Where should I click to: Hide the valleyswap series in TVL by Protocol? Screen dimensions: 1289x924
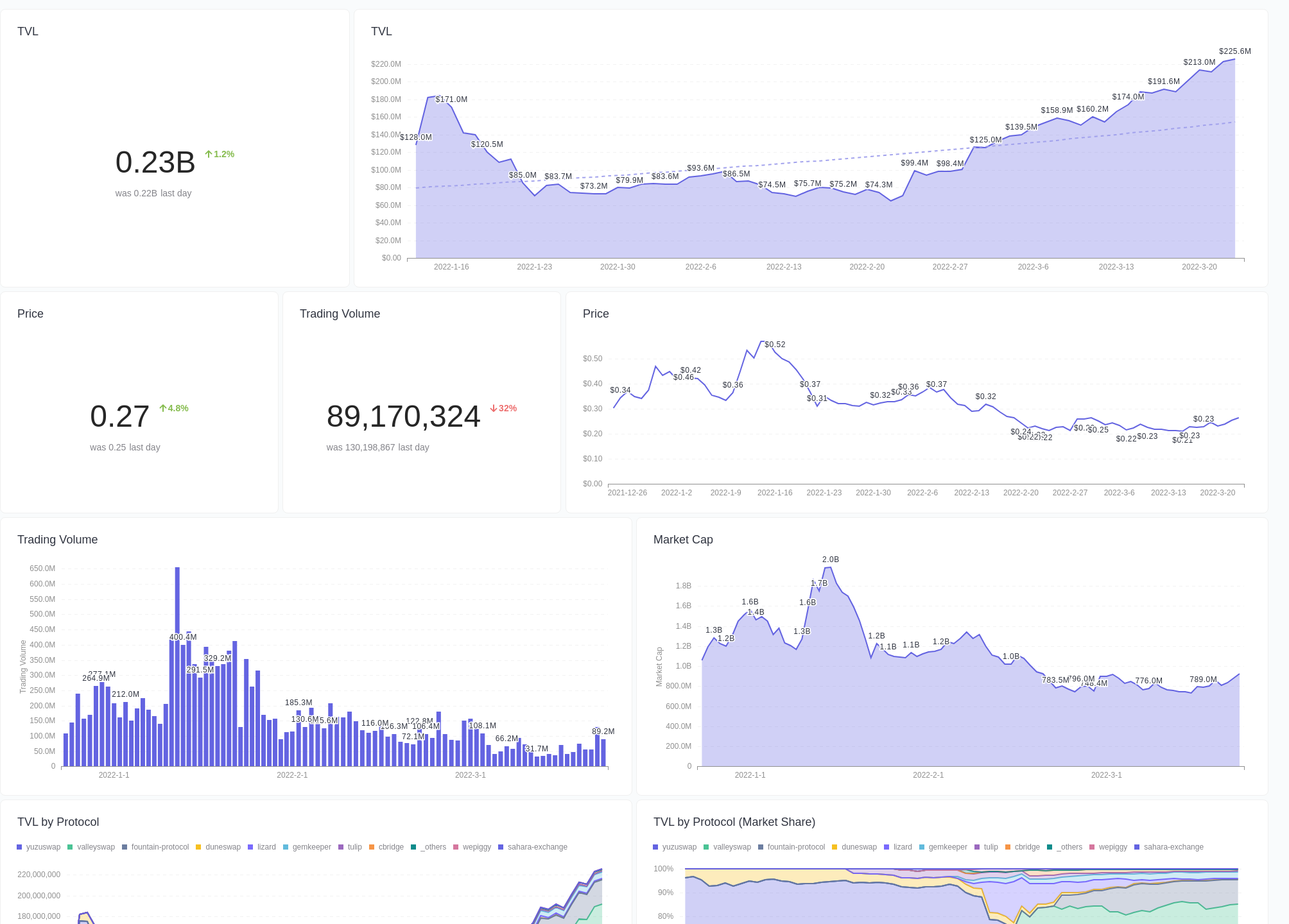[71, 847]
